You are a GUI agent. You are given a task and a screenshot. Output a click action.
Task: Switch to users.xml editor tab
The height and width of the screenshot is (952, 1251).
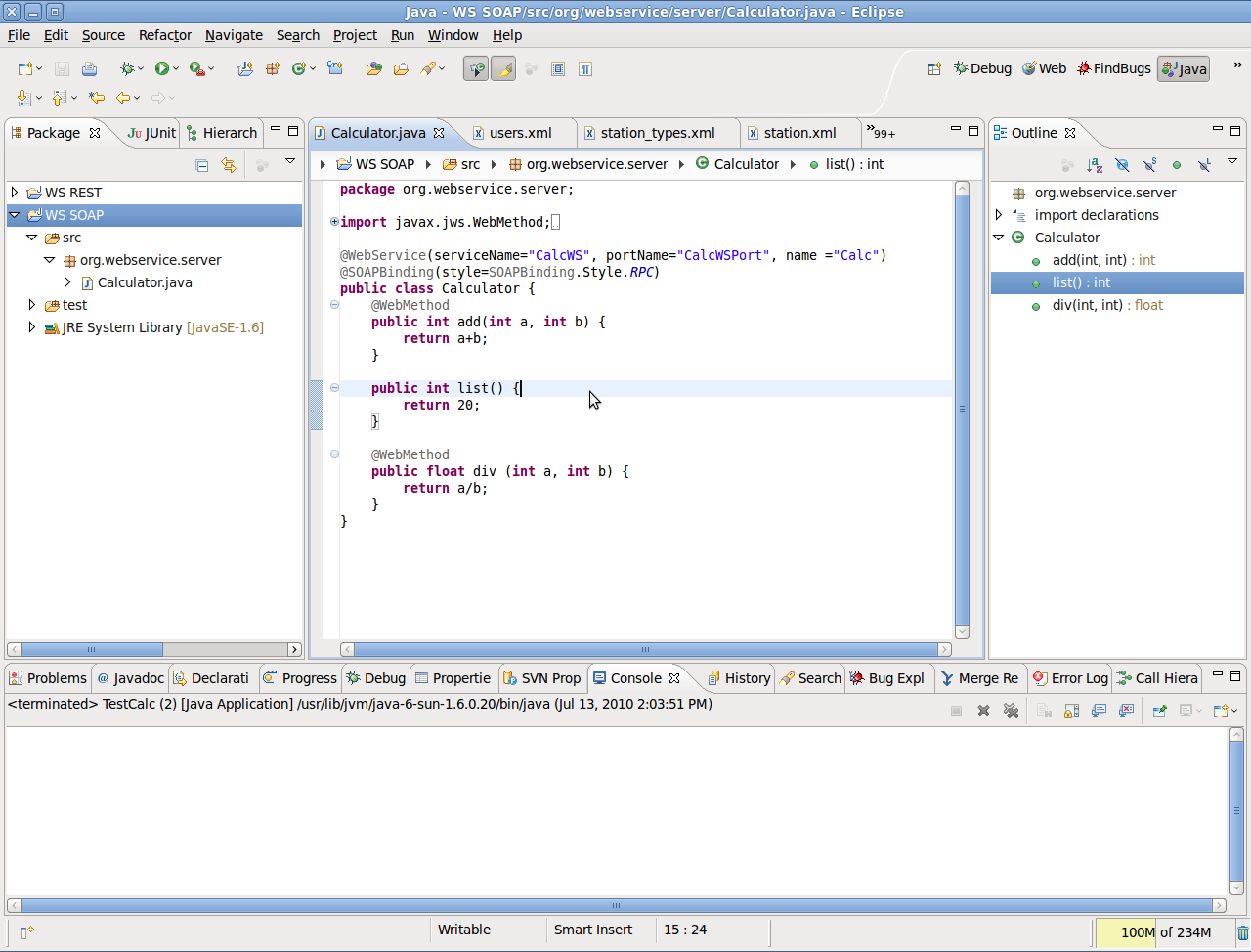click(x=519, y=133)
